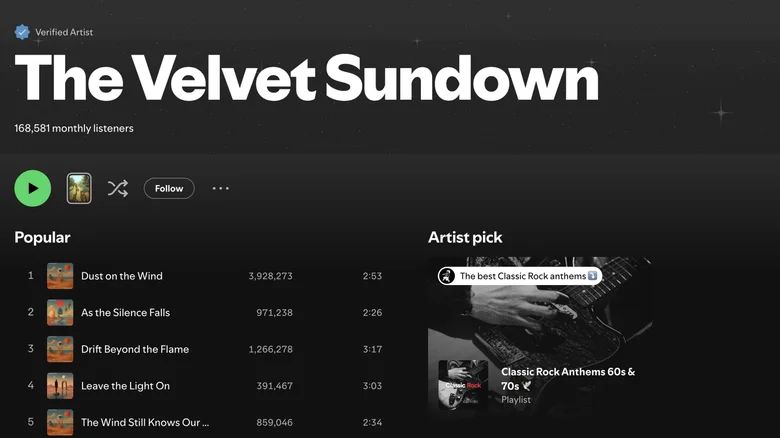
Task: Click the Verified Artist badge icon
Action: [x=22, y=32]
